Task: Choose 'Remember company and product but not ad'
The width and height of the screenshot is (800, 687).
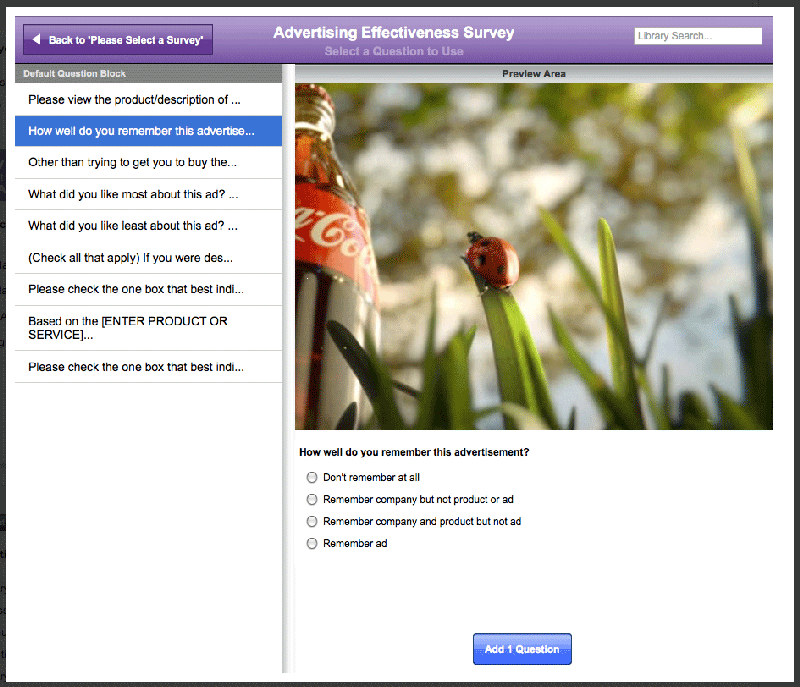Action: pos(312,521)
